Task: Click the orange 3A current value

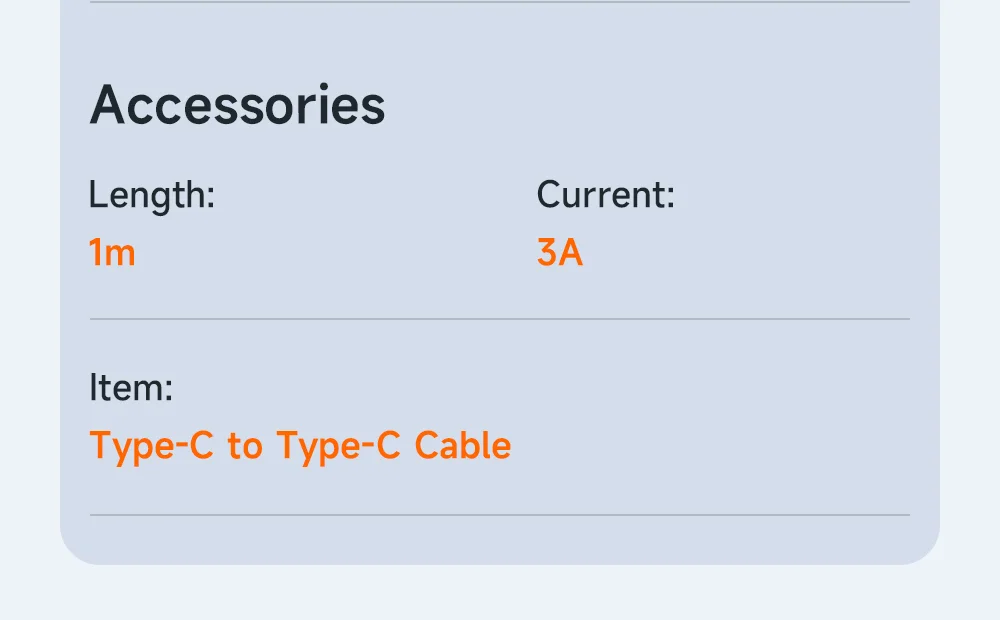Action: pos(559,253)
